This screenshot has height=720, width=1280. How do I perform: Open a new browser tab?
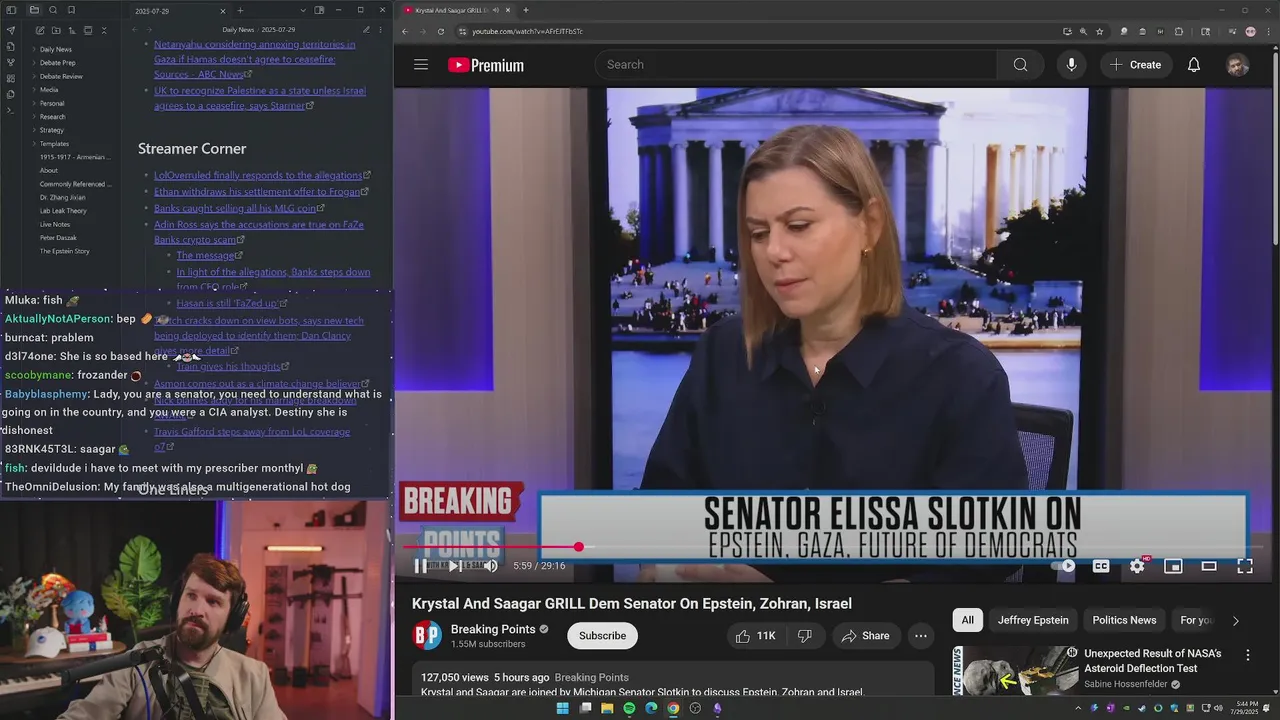526,10
